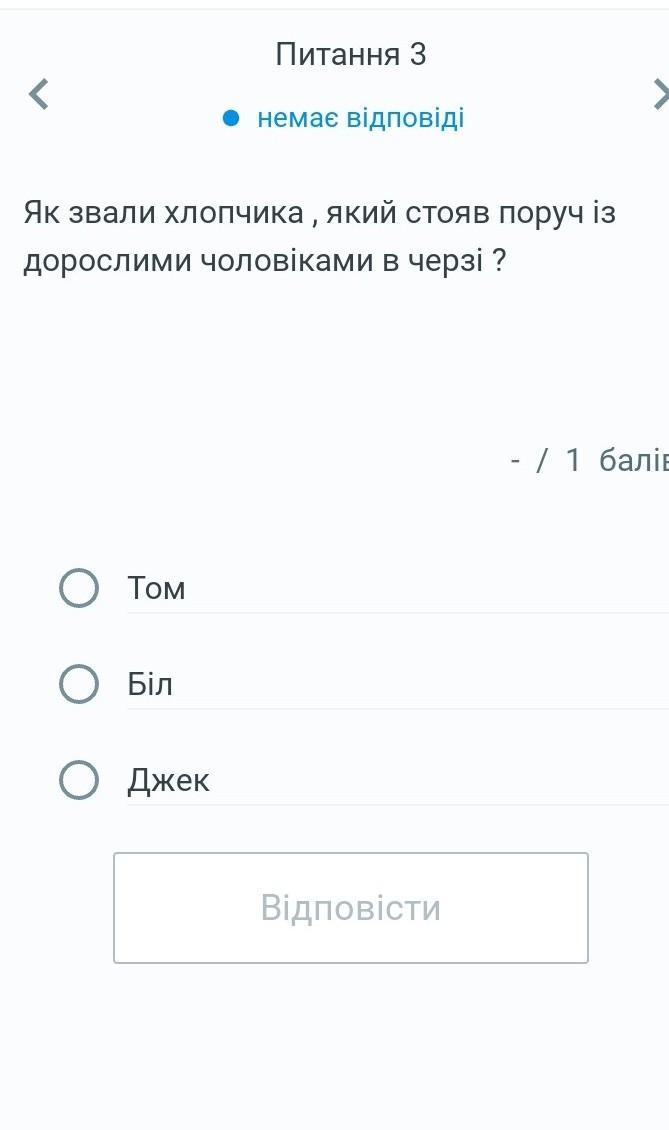Viewport: 669px width, 1130px height.
Task: Click the dash in the score indicator
Action: pos(515,460)
